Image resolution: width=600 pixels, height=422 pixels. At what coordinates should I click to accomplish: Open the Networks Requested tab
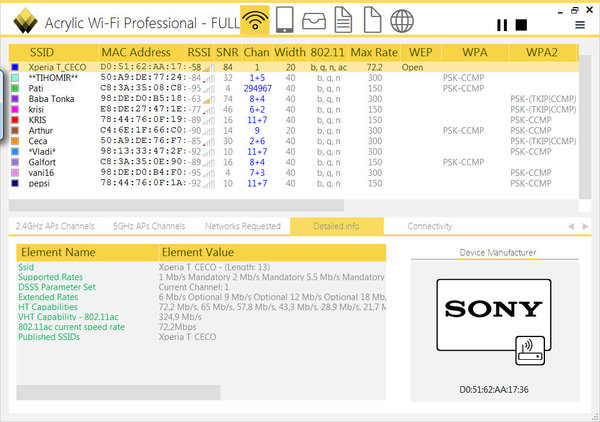click(x=243, y=226)
